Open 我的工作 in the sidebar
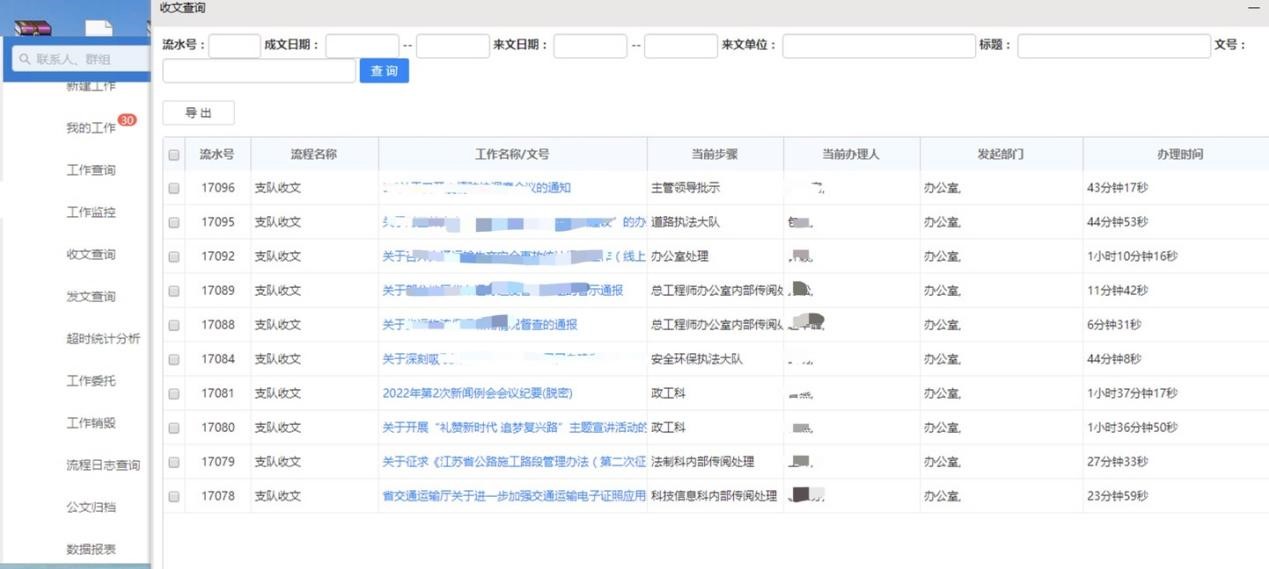Image resolution: width=1269 pixels, height=569 pixels. 91,128
